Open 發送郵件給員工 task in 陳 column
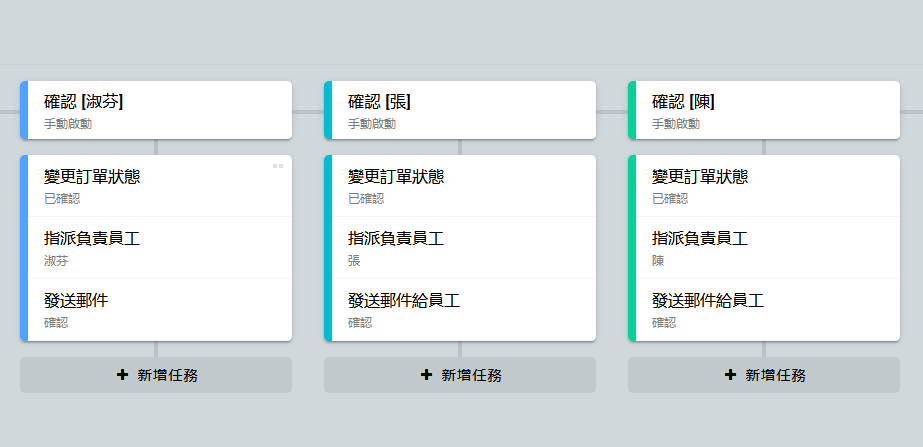 [x=766, y=310]
